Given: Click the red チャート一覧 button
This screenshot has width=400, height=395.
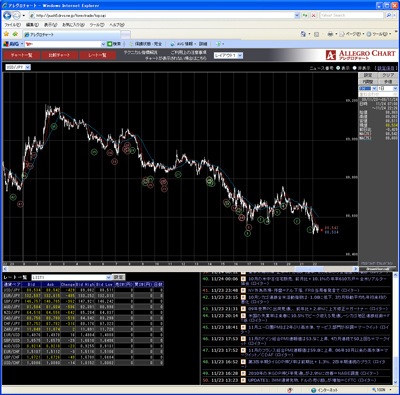Looking at the screenshot, I should (21, 55).
